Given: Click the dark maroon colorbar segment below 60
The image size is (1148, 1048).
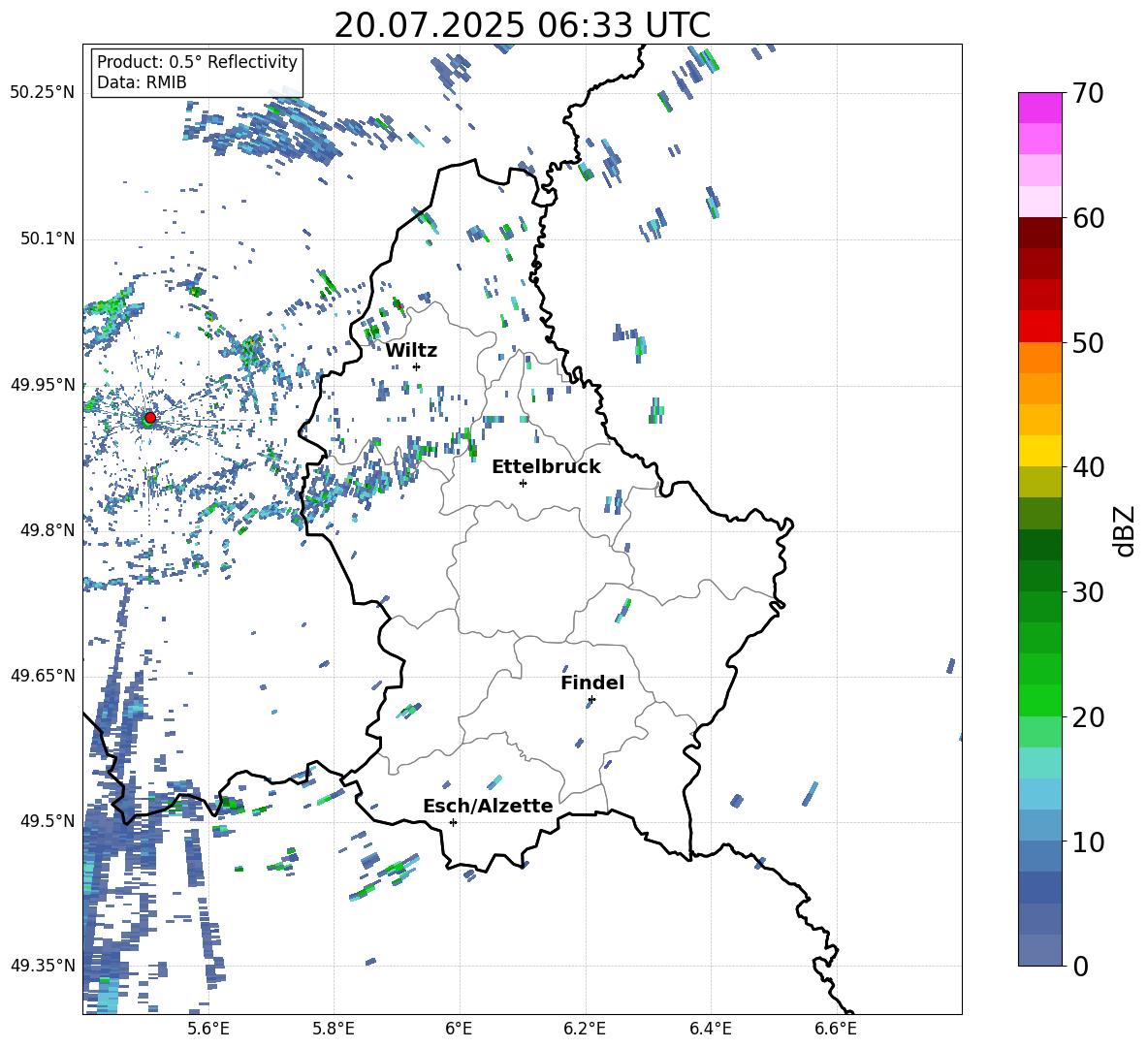Looking at the screenshot, I should (1039, 233).
